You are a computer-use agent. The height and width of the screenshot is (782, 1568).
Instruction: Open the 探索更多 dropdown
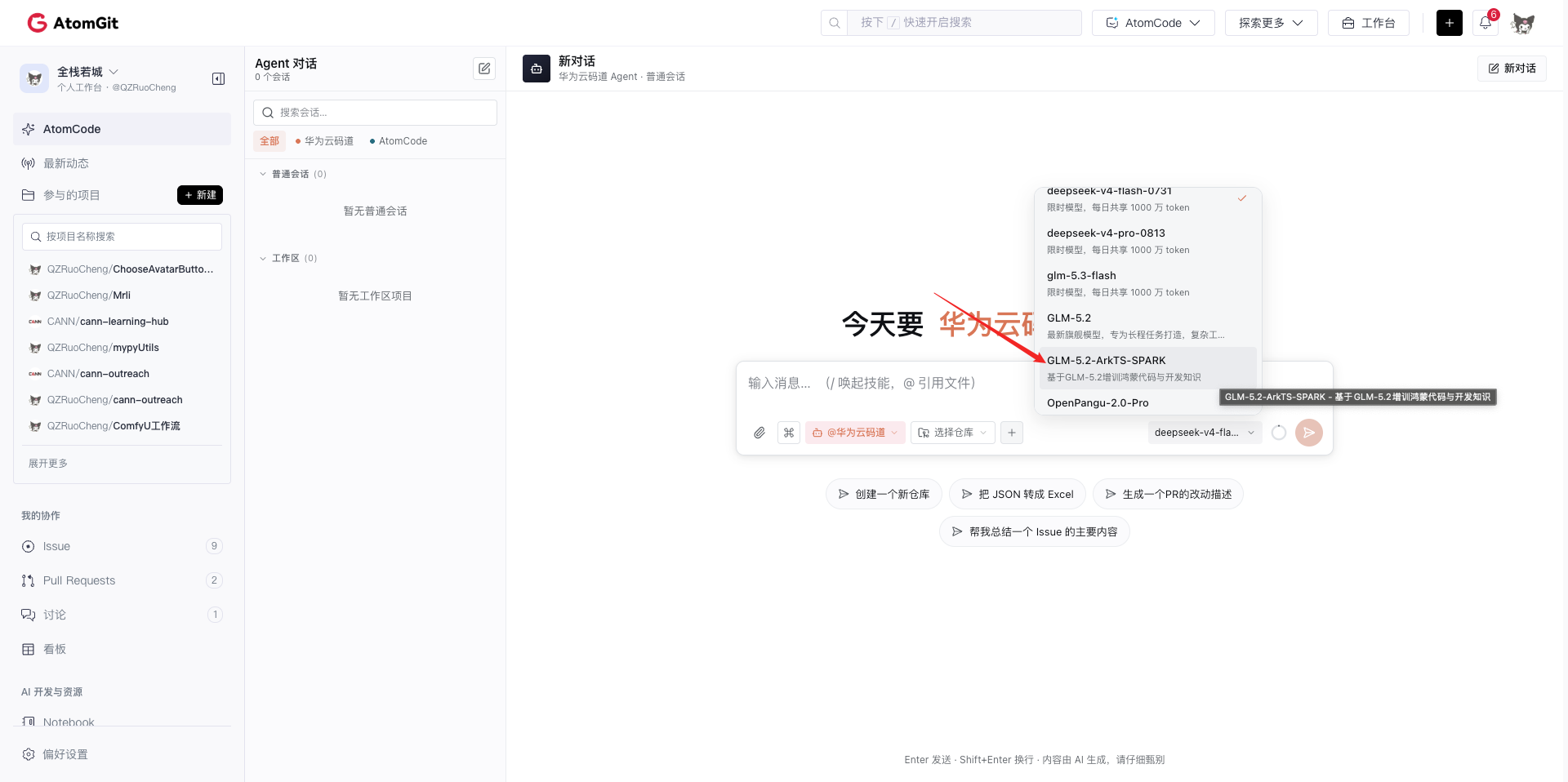[x=1271, y=23]
